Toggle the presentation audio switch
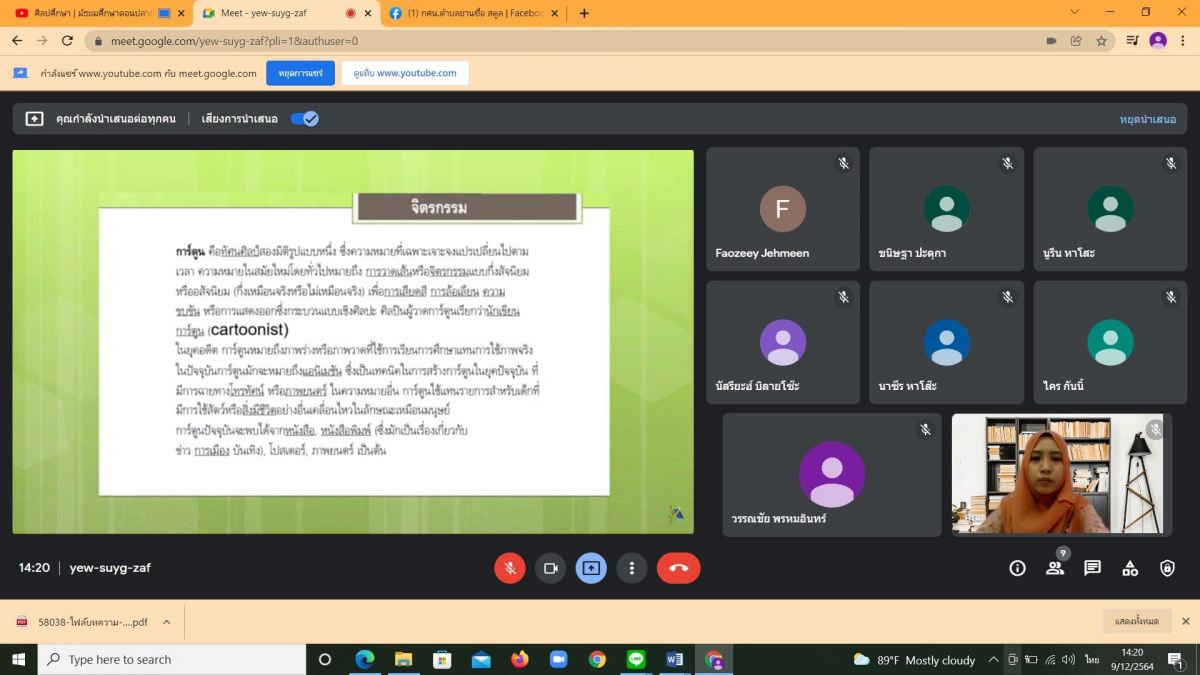The height and width of the screenshot is (675, 1200). [304, 118]
